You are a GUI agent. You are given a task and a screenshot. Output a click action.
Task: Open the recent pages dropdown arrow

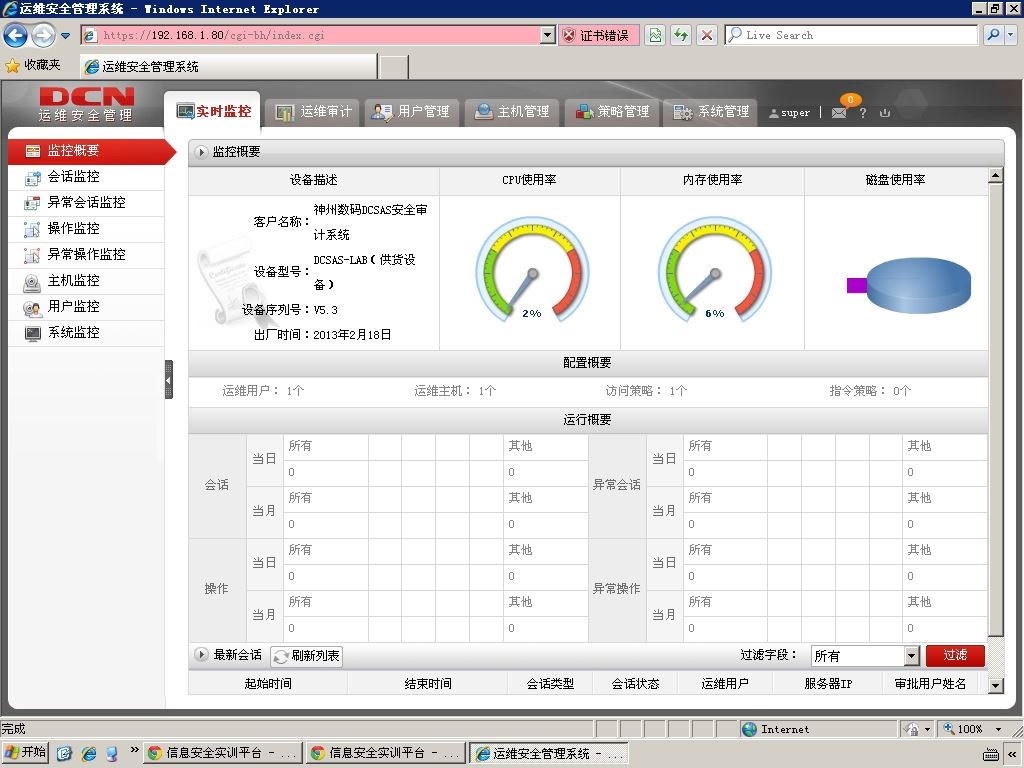(x=65, y=36)
